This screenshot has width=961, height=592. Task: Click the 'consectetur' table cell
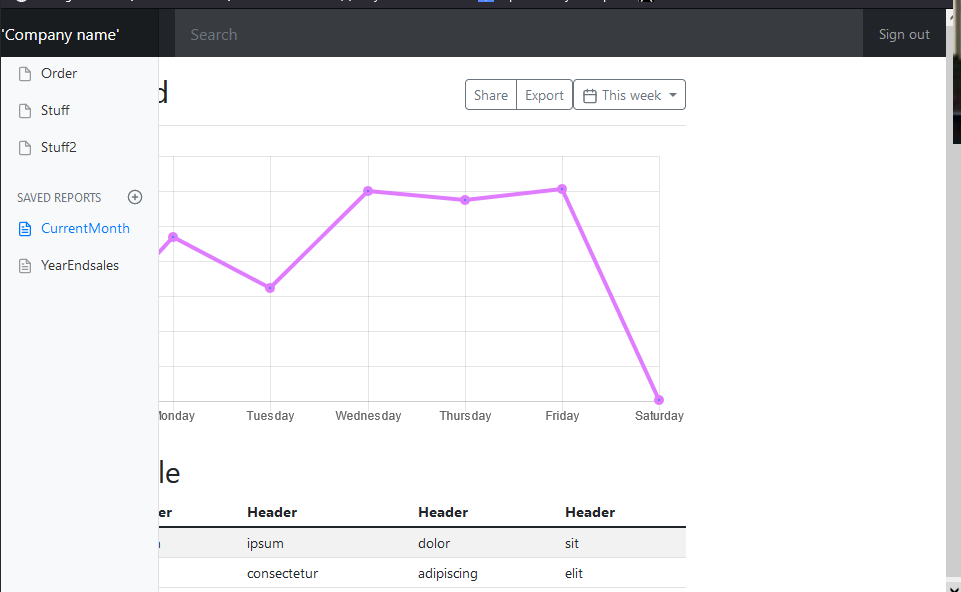[283, 574]
